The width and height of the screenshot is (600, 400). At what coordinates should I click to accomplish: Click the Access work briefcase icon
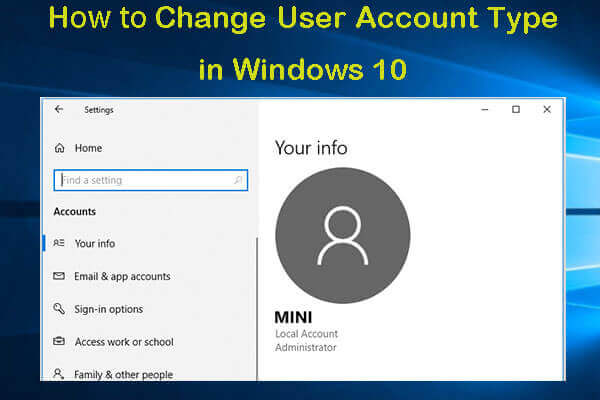(59, 341)
